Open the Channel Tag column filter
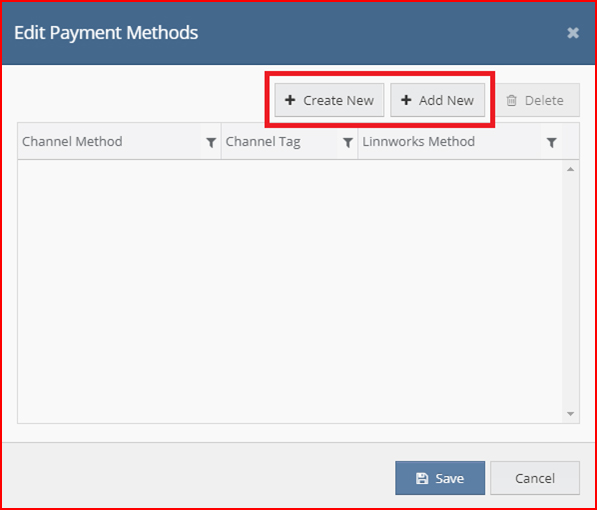The width and height of the screenshot is (597, 510). pyautogui.click(x=348, y=142)
